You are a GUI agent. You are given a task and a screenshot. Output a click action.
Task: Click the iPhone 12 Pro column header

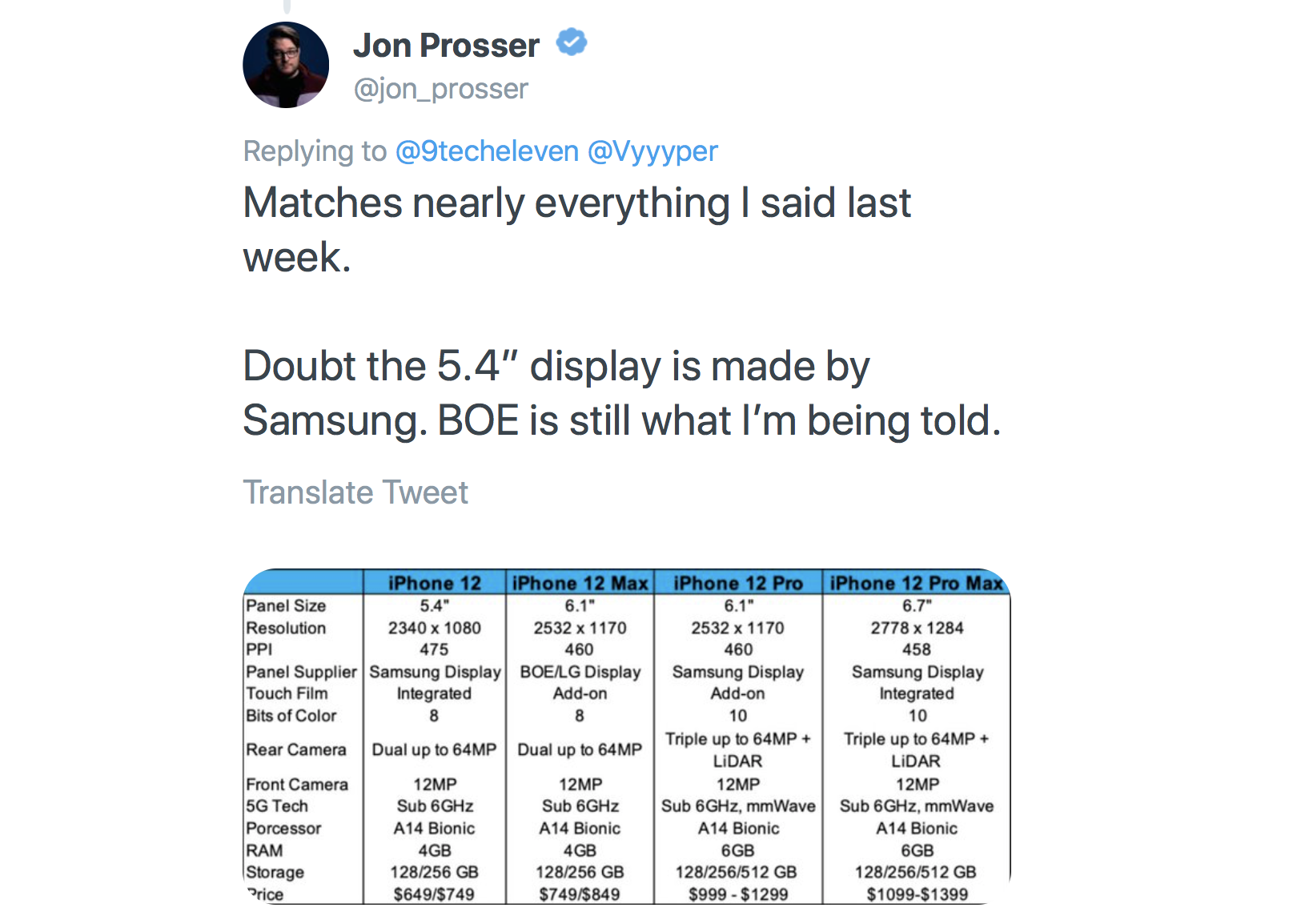pos(737,583)
